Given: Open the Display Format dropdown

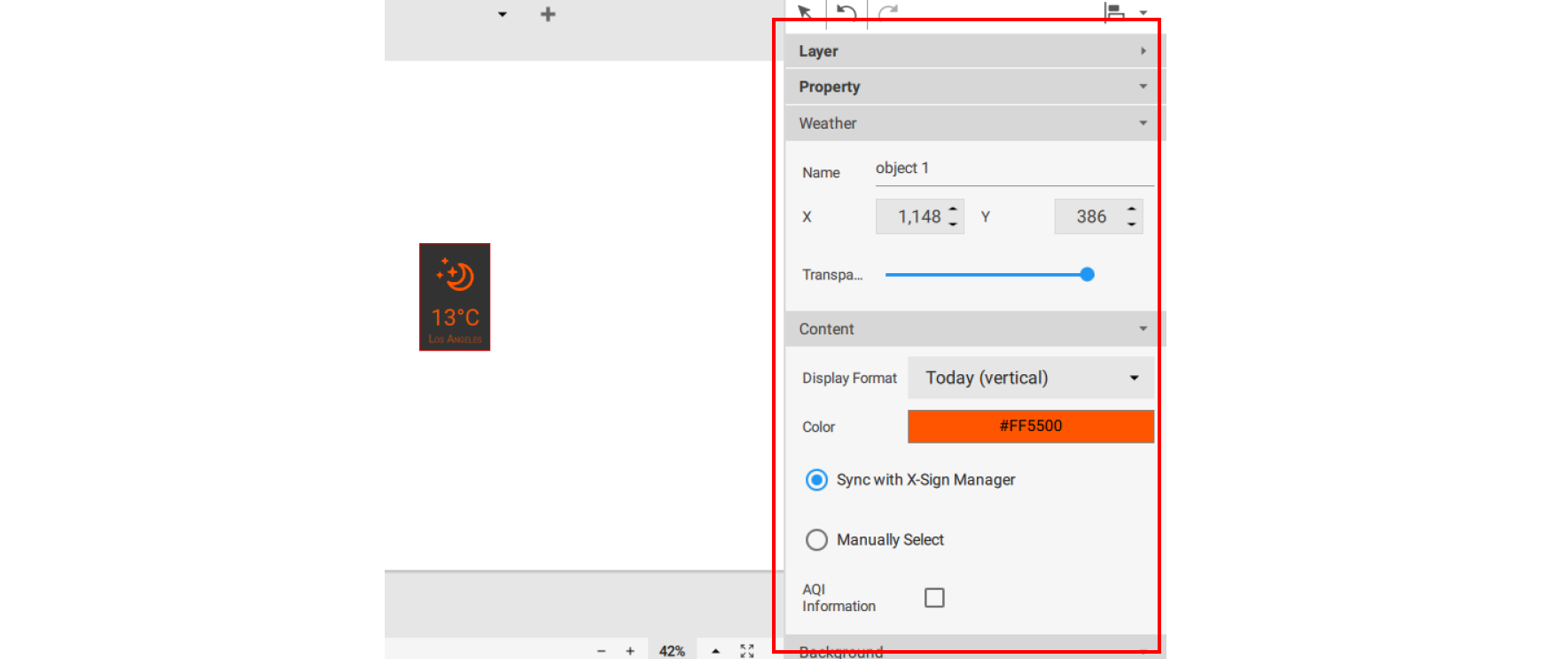Looking at the screenshot, I should pyautogui.click(x=1031, y=378).
